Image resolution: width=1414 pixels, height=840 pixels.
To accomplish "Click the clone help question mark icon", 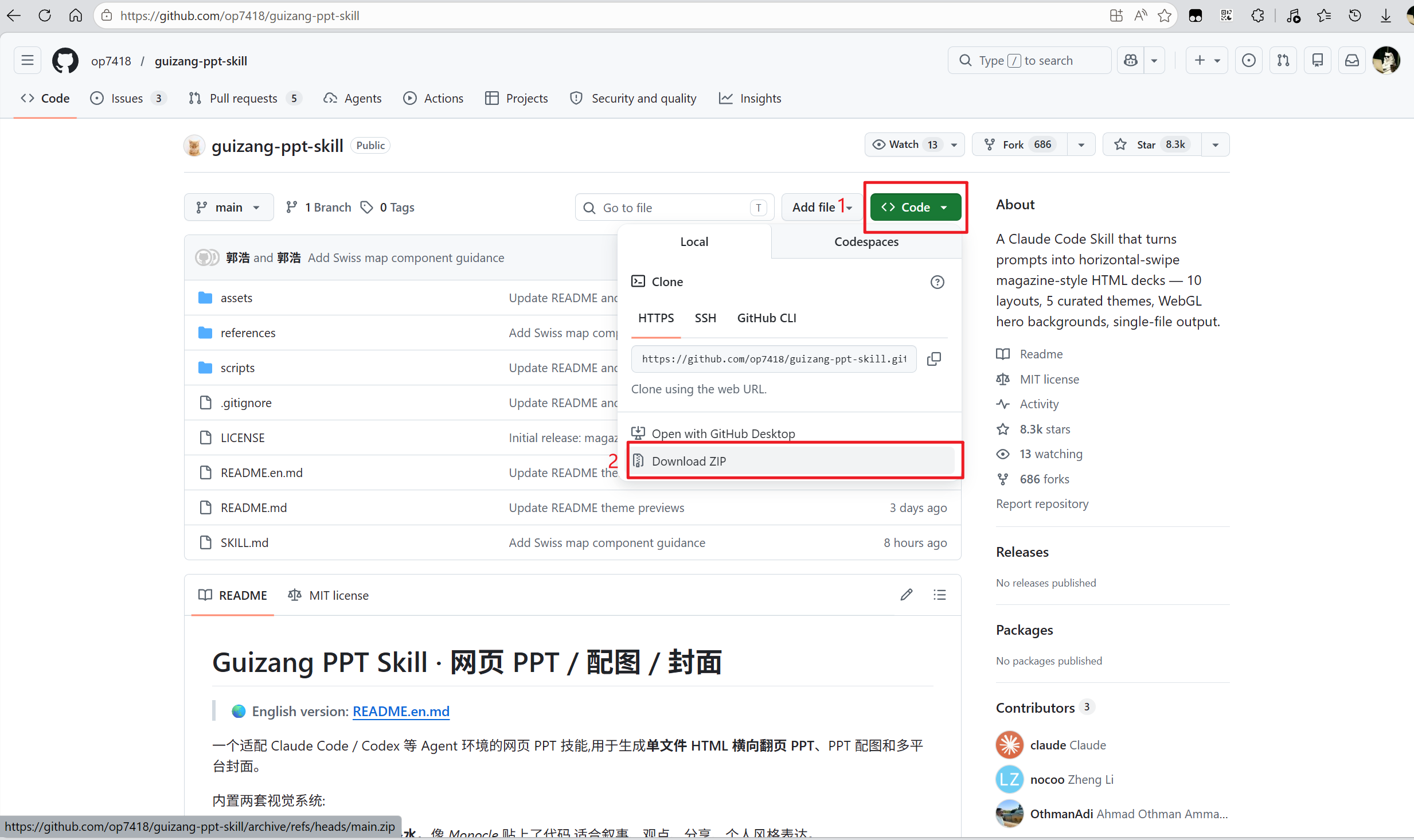I will pos(937,282).
